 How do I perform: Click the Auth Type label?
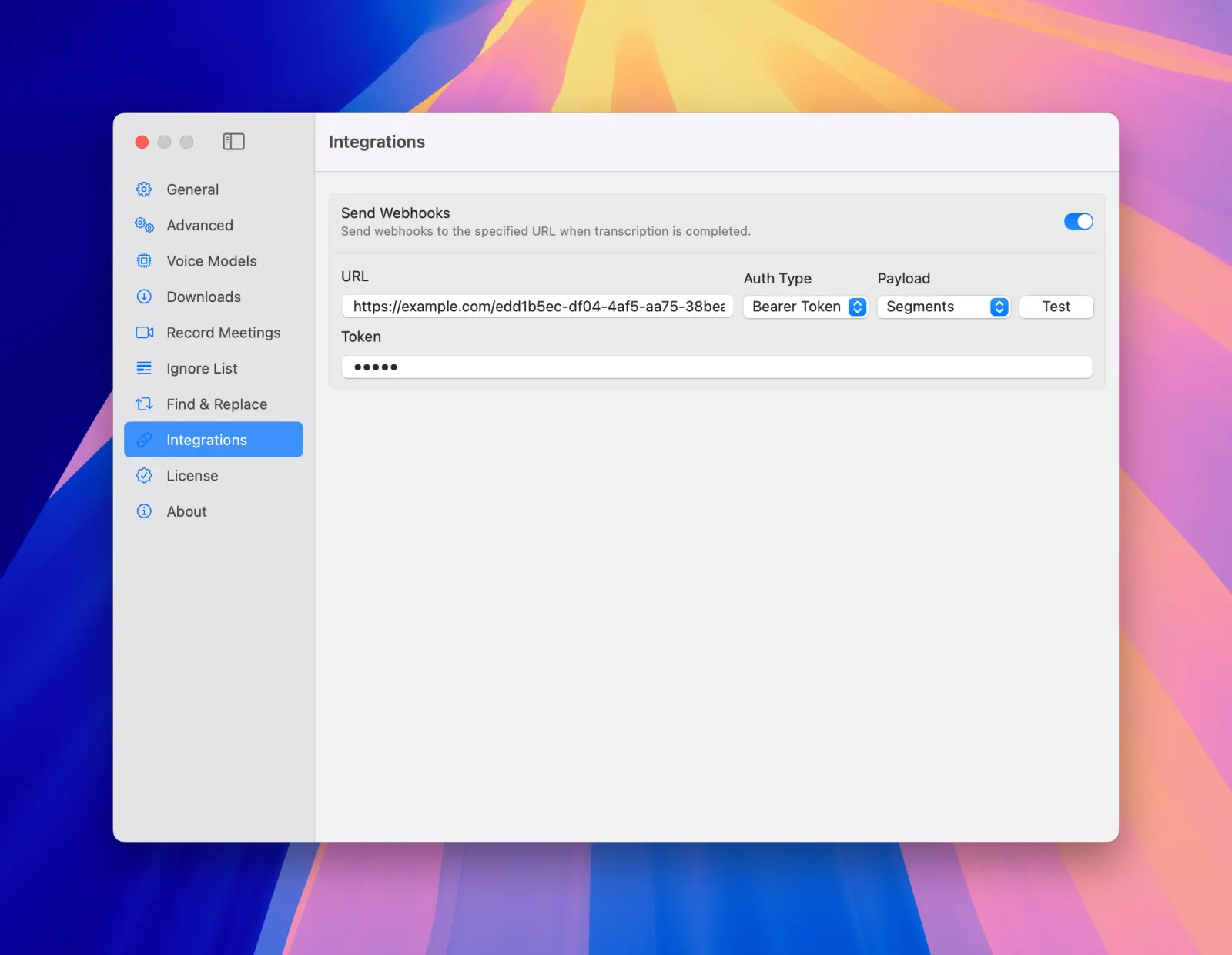777,279
